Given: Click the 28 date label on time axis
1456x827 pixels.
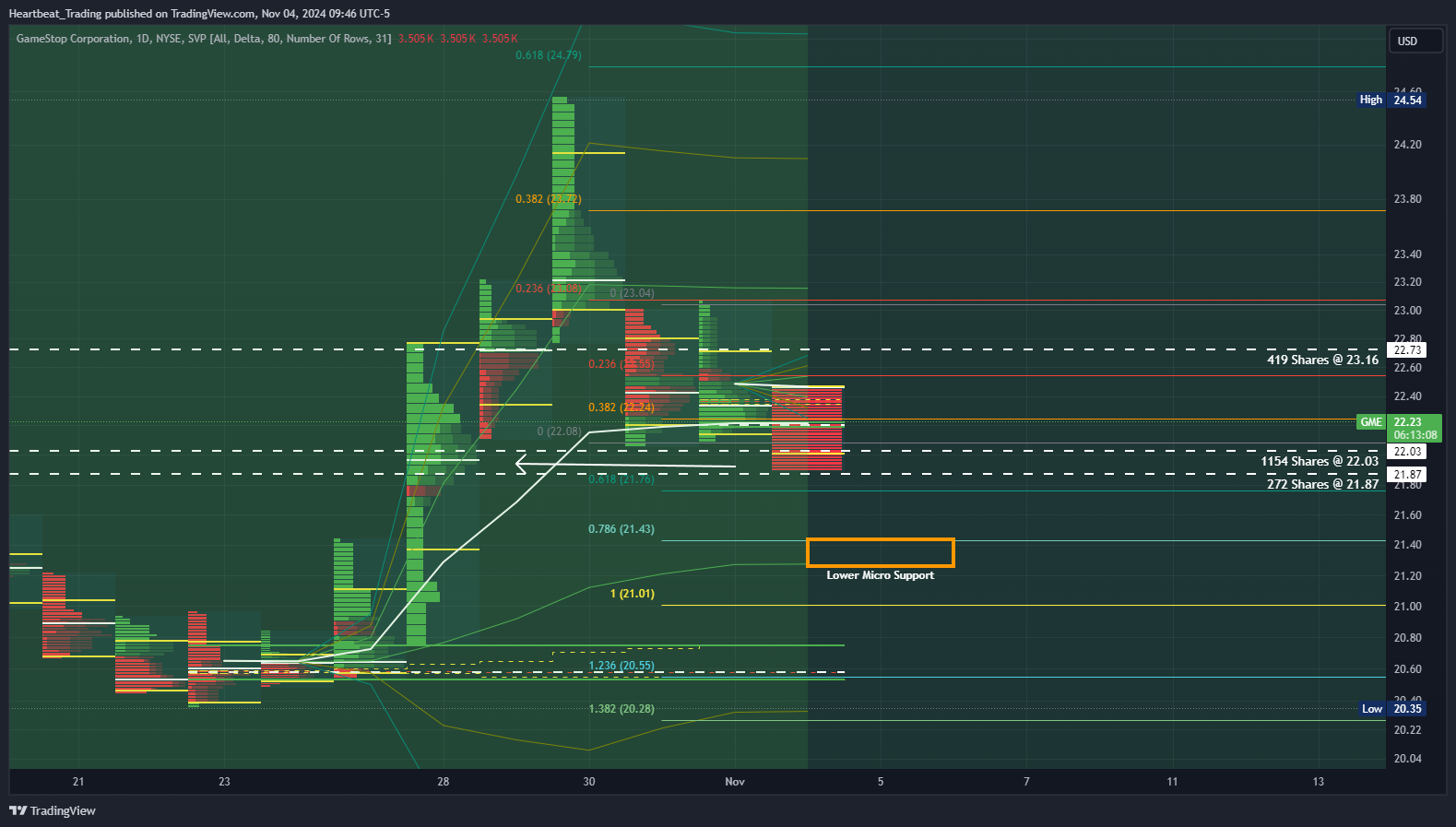Looking at the screenshot, I should pyautogui.click(x=444, y=782).
